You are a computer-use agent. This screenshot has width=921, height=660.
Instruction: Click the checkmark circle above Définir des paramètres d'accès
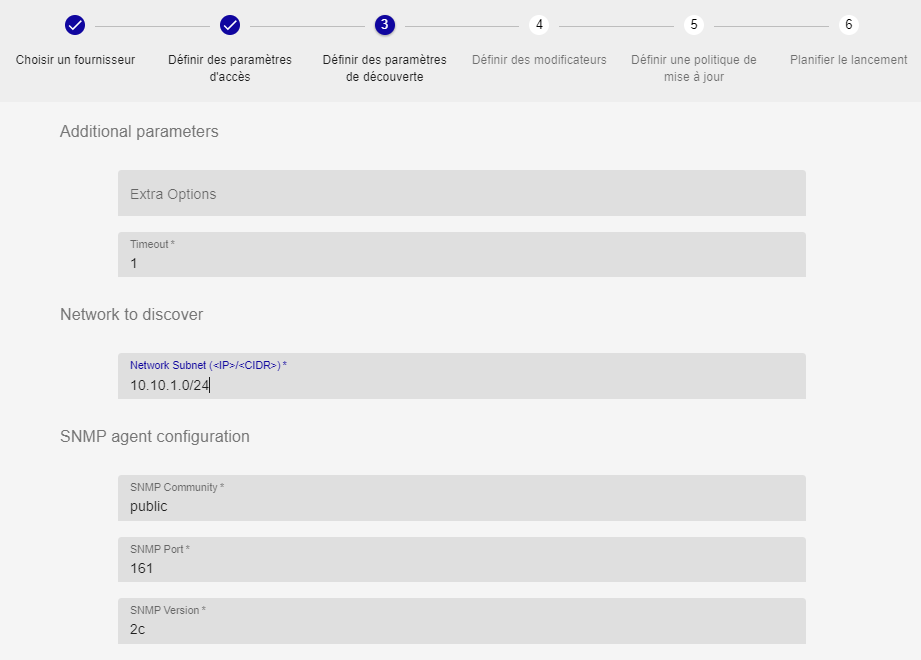pos(230,25)
